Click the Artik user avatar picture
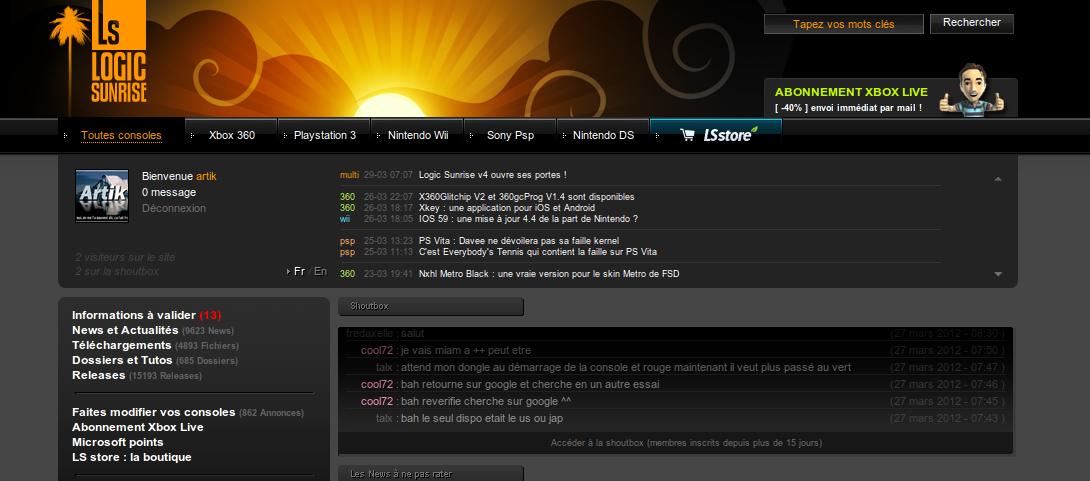The width and height of the screenshot is (1090, 481). (102, 196)
